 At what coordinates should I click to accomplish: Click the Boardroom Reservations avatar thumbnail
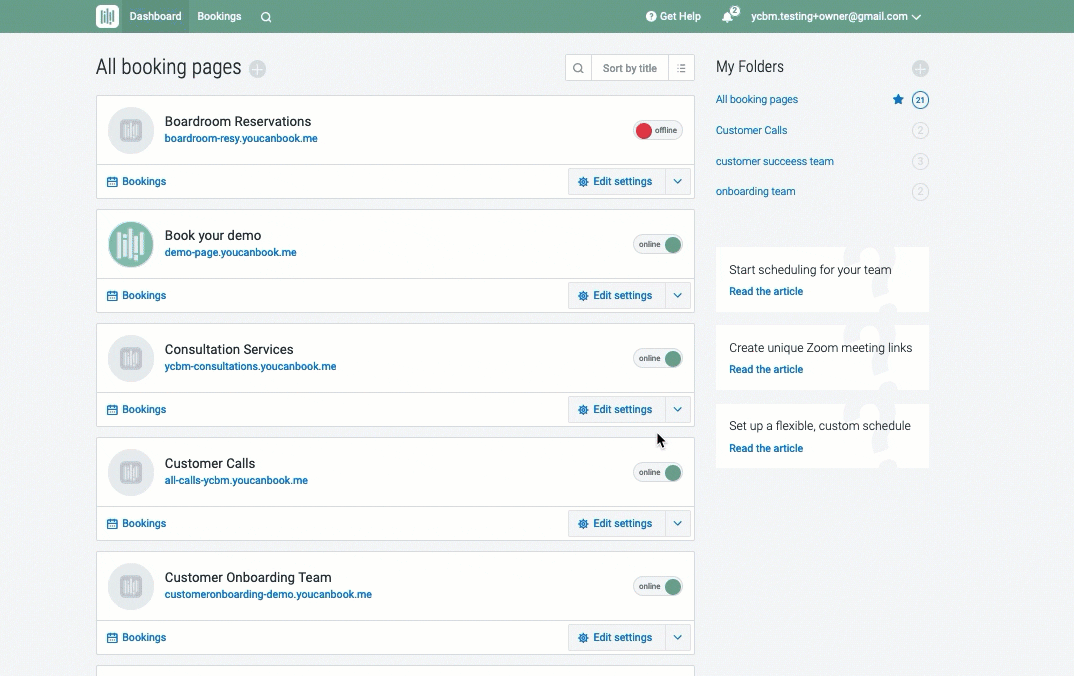tap(131, 130)
